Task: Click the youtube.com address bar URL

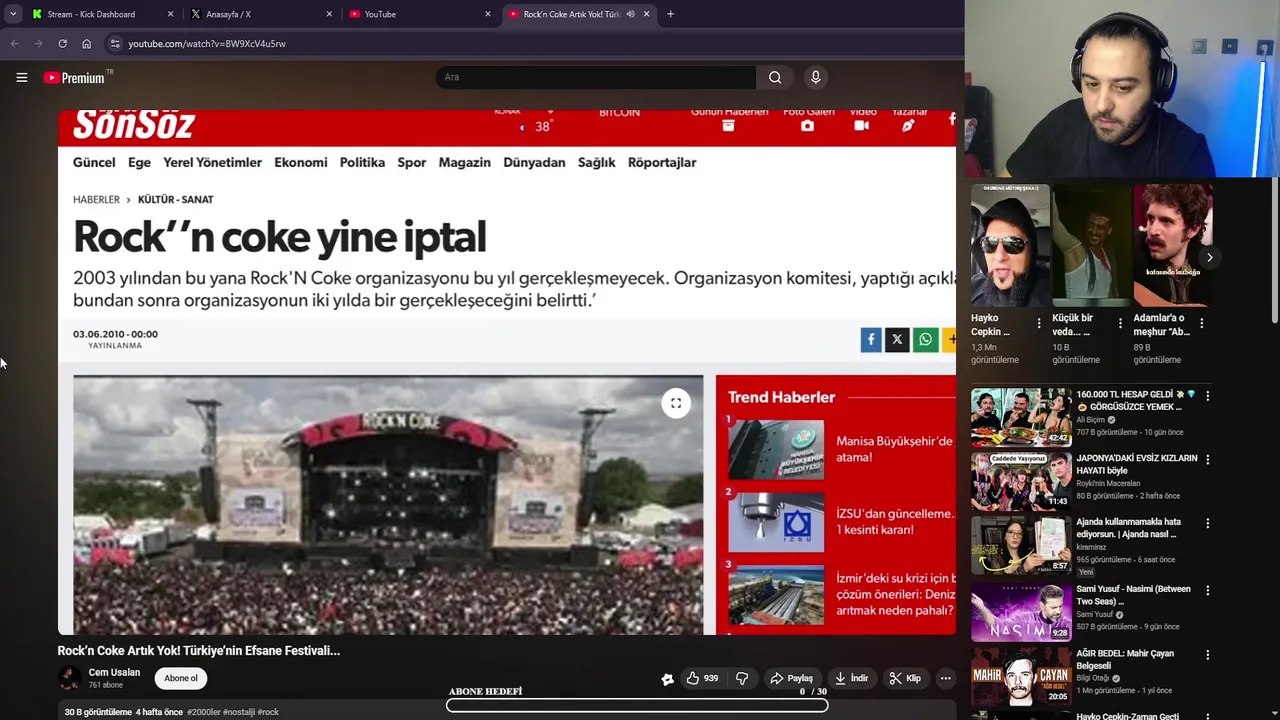Action: pos(207,44)
